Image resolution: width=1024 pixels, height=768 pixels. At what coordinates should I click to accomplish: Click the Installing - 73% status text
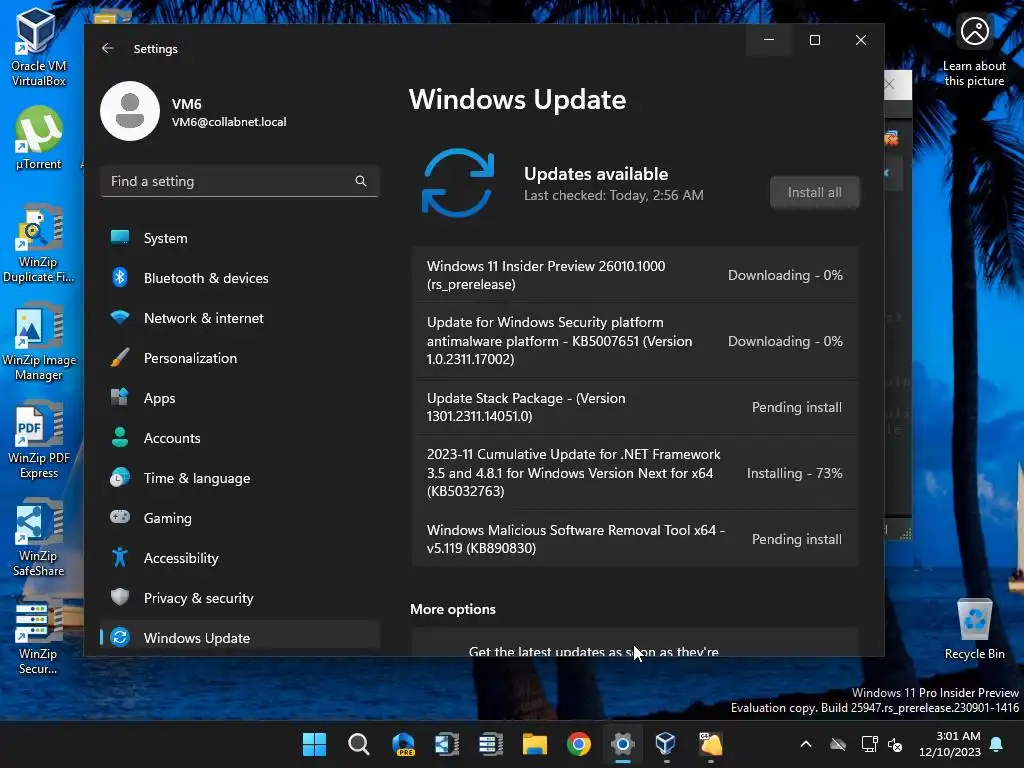794,473
